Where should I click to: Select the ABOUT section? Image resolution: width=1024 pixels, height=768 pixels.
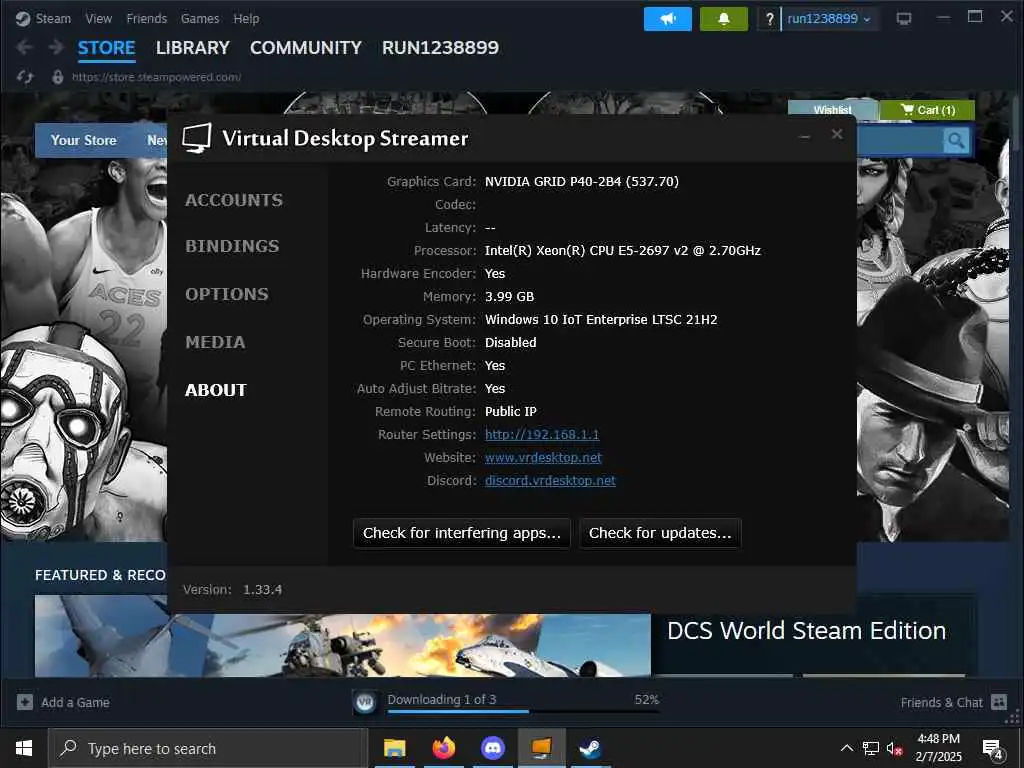click(x=216, y=390)
